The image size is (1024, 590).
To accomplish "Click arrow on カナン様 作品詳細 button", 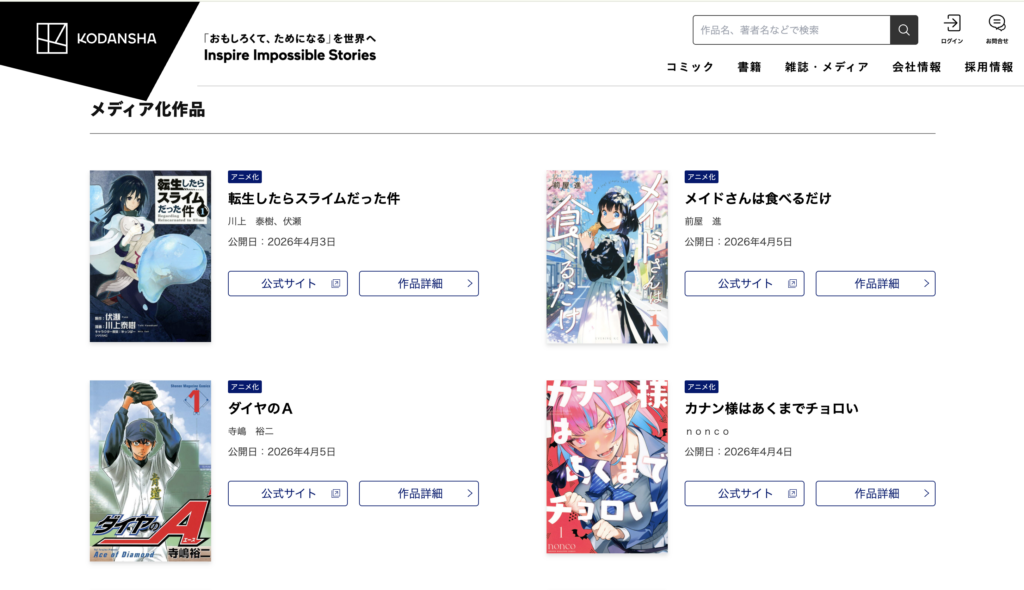I will (926, 493).
